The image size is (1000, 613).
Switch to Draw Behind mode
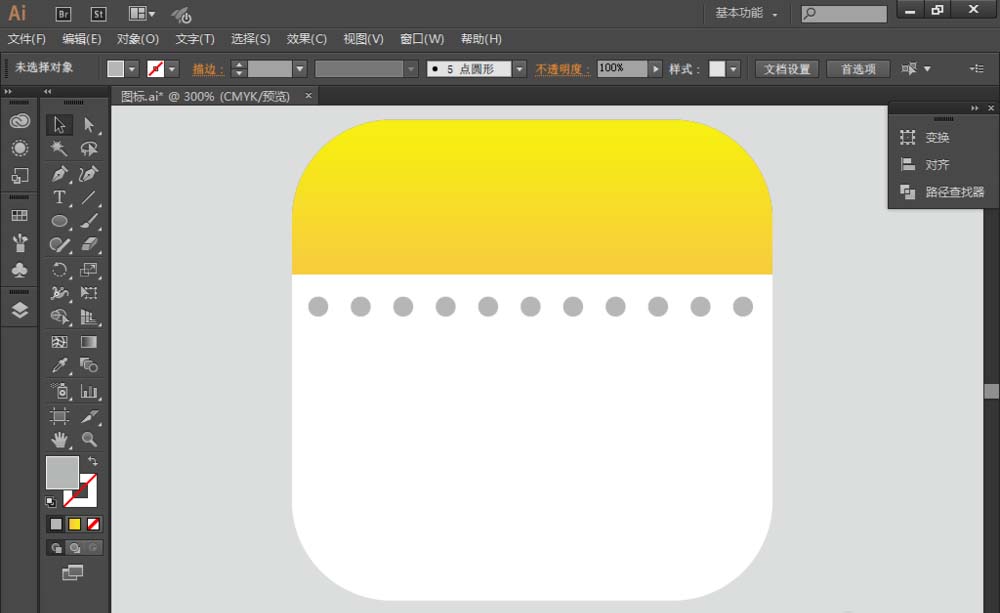click(75, 548)
